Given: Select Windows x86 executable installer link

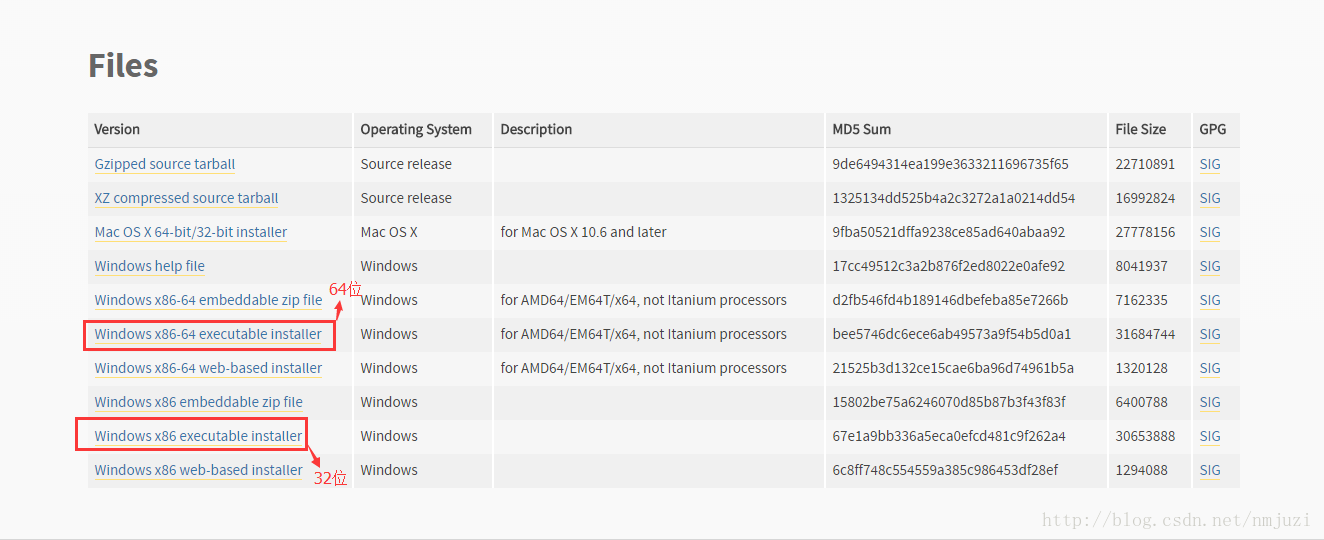Looking at the screenshot, I should pos(198,436).
